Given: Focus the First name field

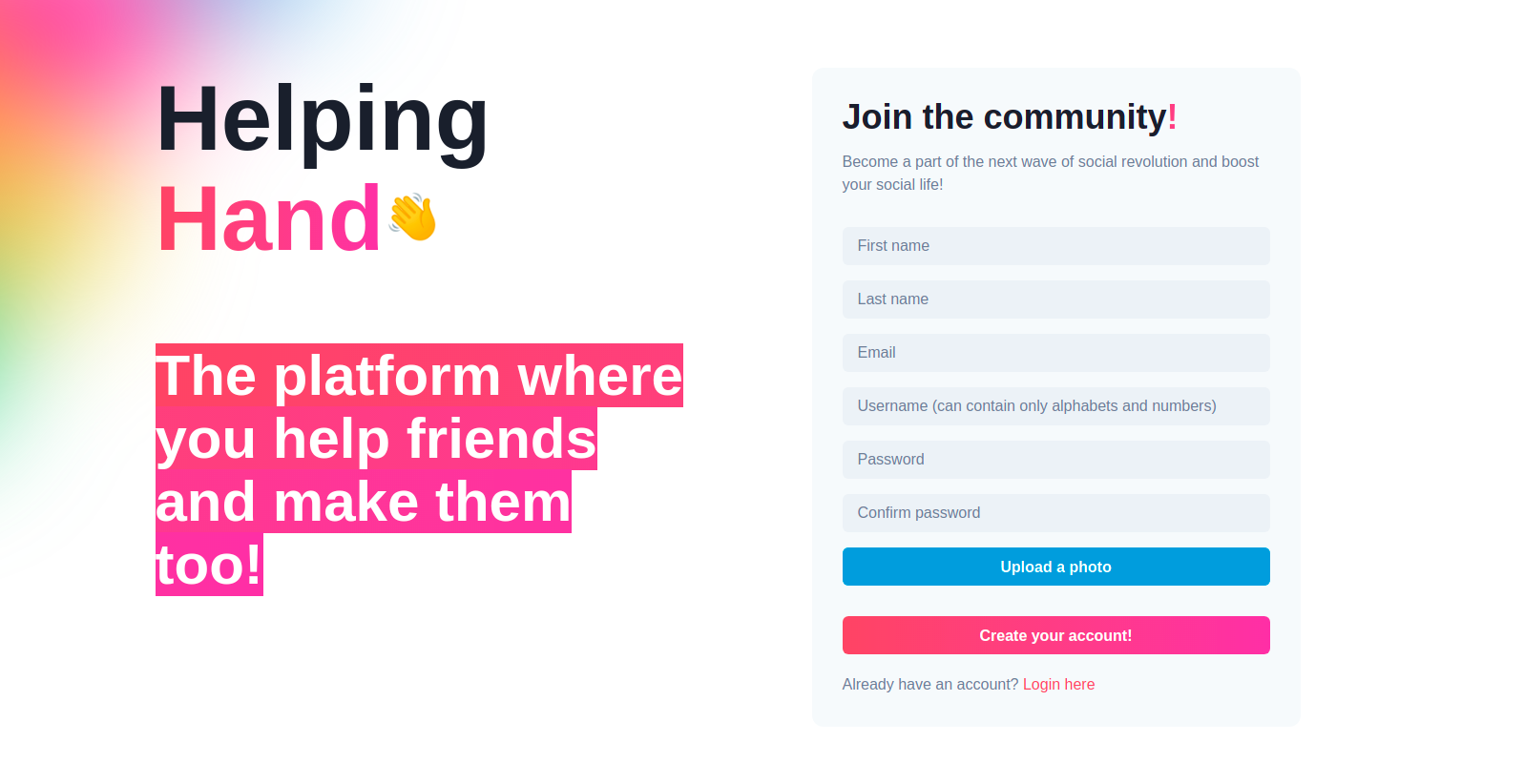Looking at the screenshot, I should tap(1055, 246).
